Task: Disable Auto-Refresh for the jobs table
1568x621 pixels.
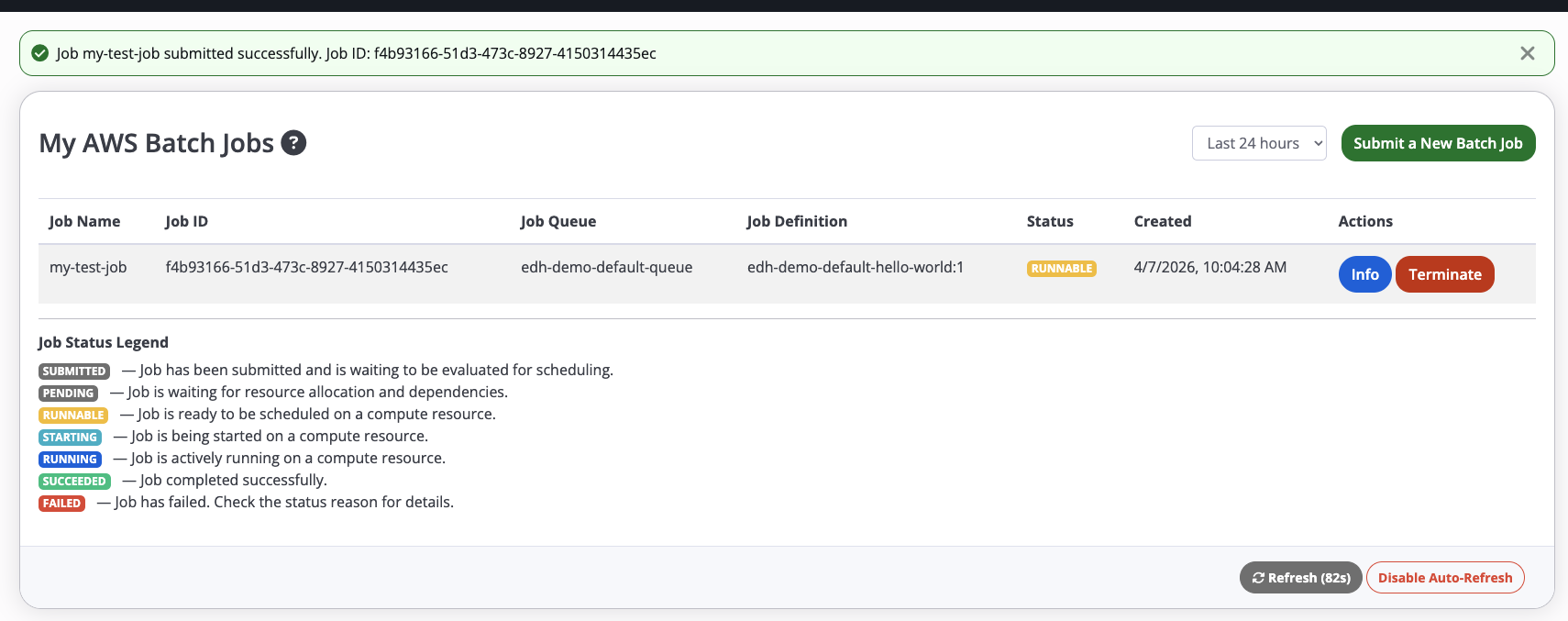Action: 1444,578
